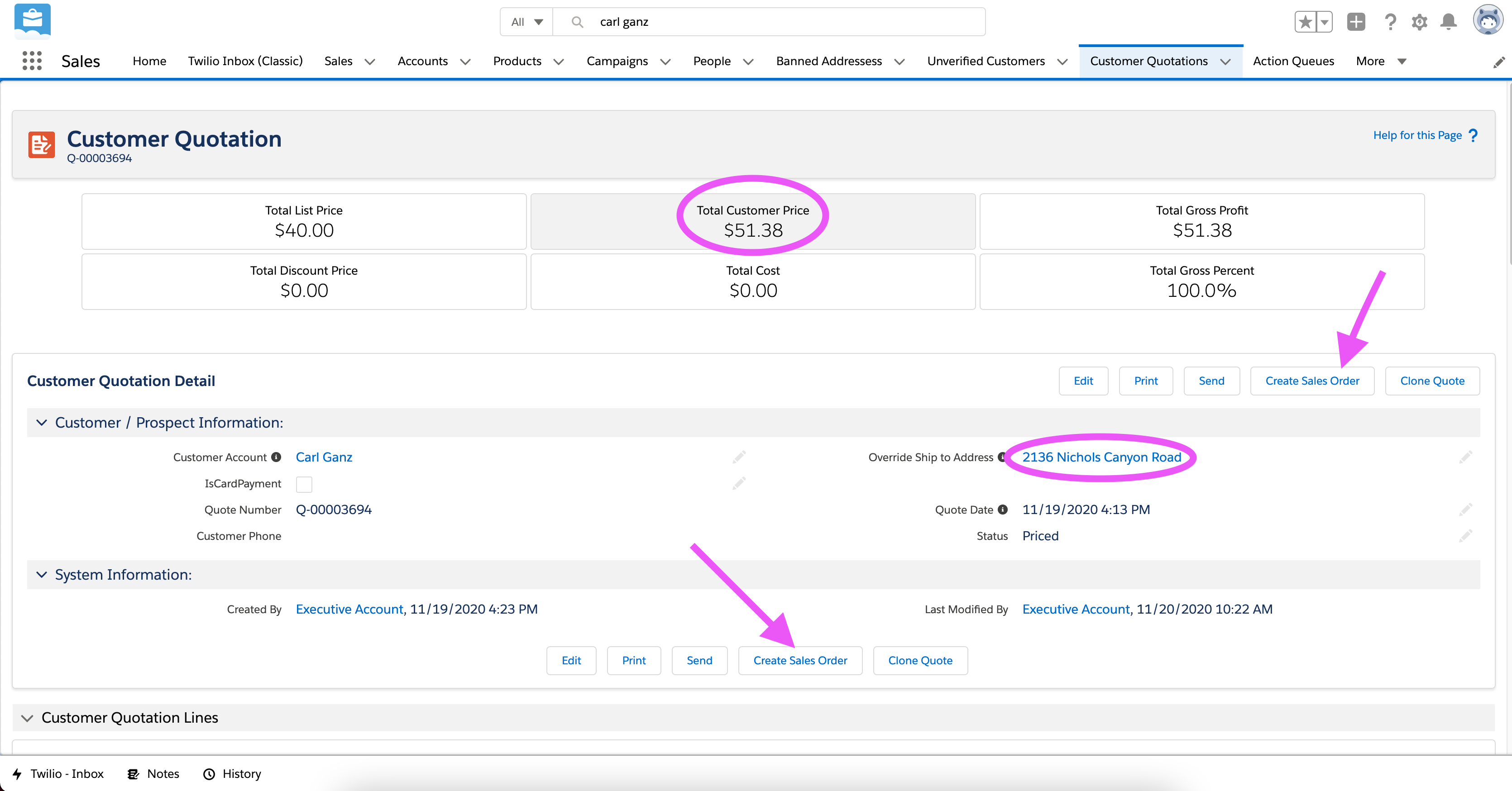
Task: Expand the Campaigns tab dropdown chevron
Action: click(x=665, y=62)
